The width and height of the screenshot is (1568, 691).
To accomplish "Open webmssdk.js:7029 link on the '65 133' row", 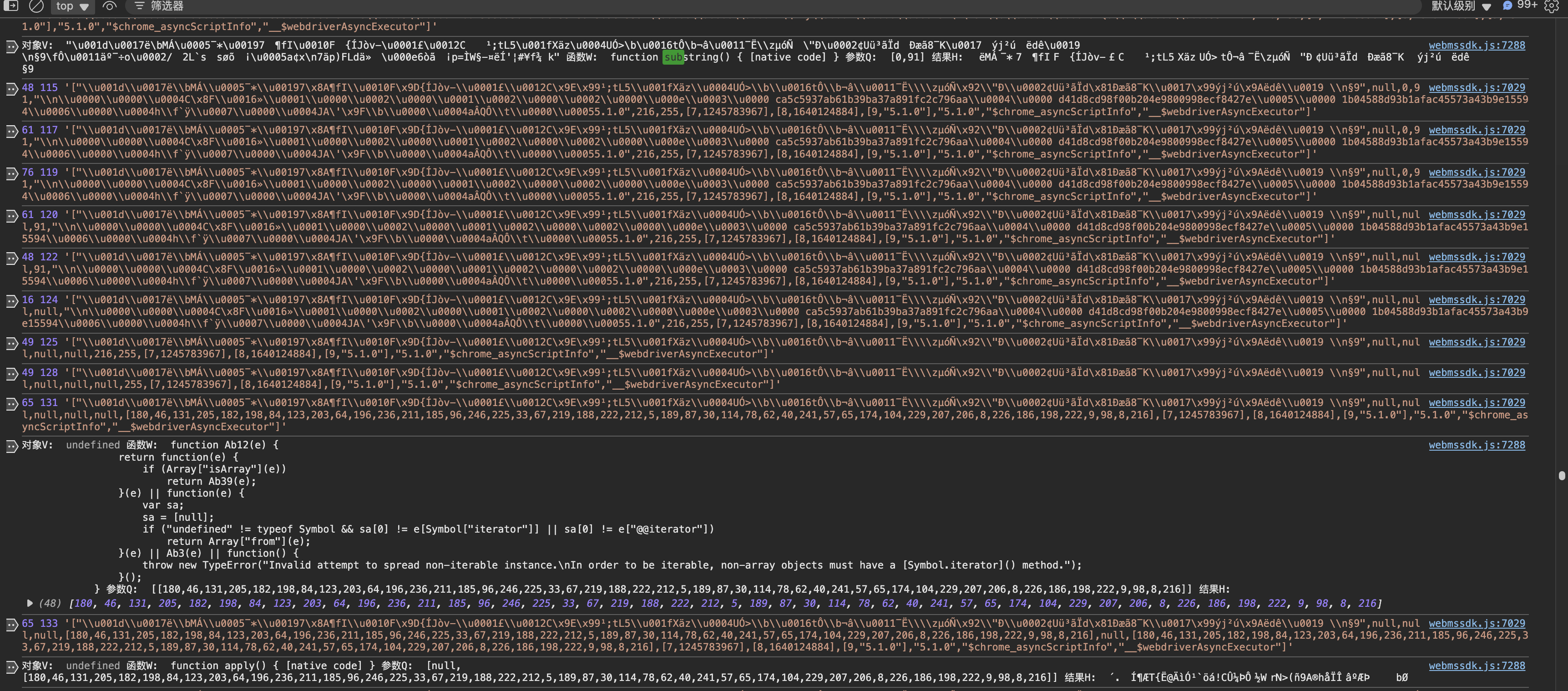I will [x=1477, y=624].
